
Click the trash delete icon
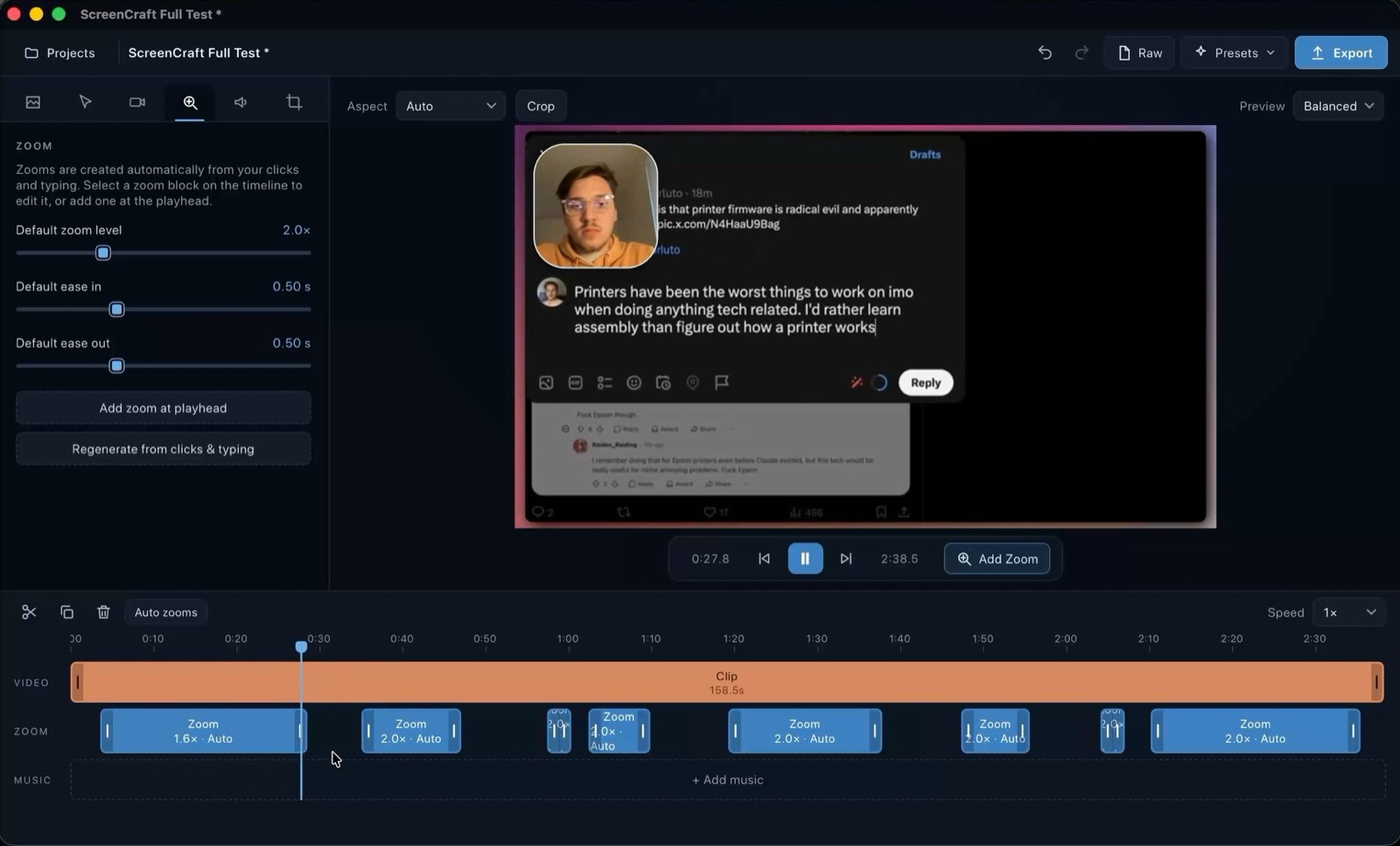pos(103,612)
